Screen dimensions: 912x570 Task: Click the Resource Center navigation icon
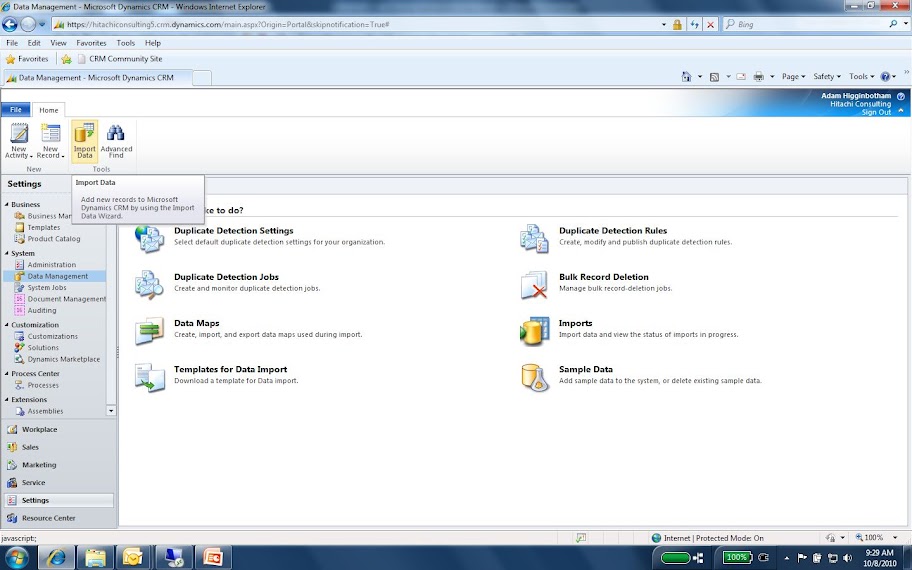click(12, 518)
